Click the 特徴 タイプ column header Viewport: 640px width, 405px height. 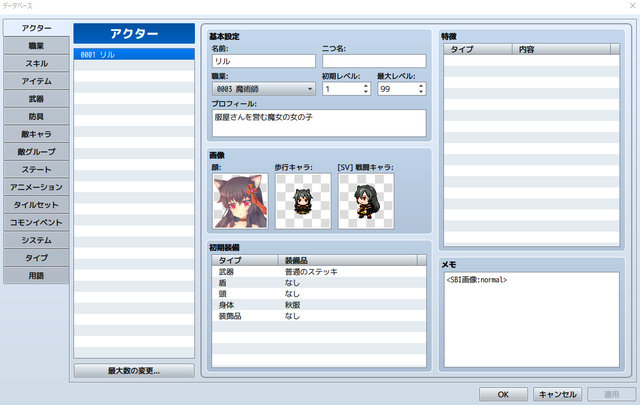[x=478, y=49]
